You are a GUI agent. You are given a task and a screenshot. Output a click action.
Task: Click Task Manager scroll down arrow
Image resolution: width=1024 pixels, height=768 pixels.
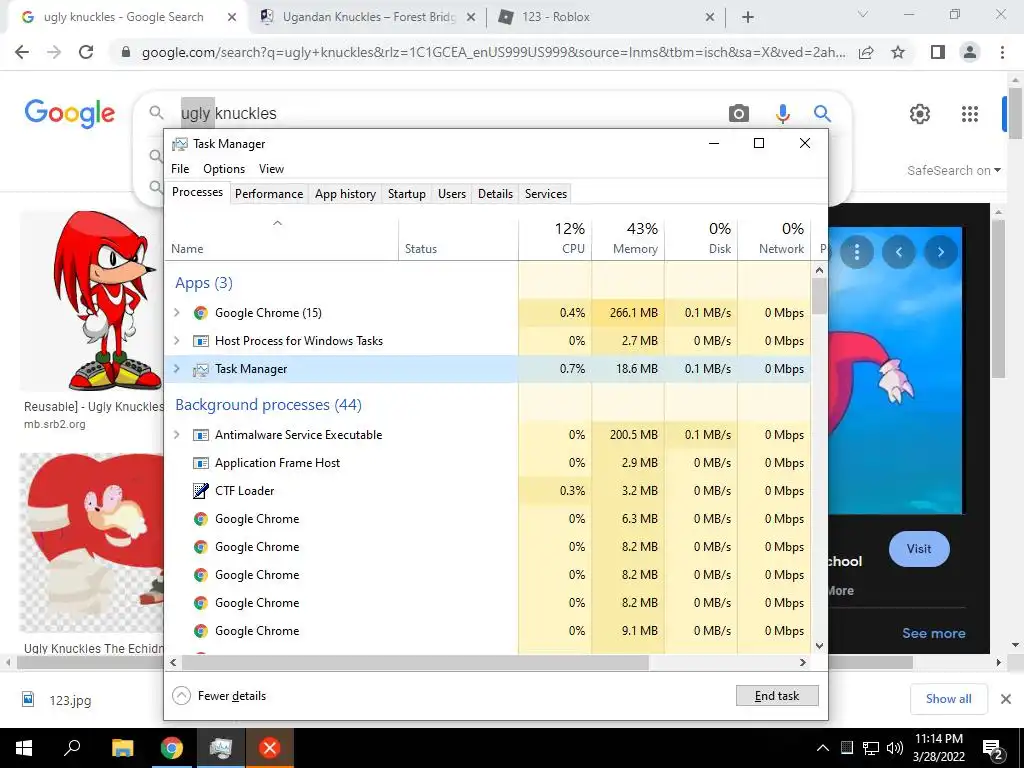820,646
